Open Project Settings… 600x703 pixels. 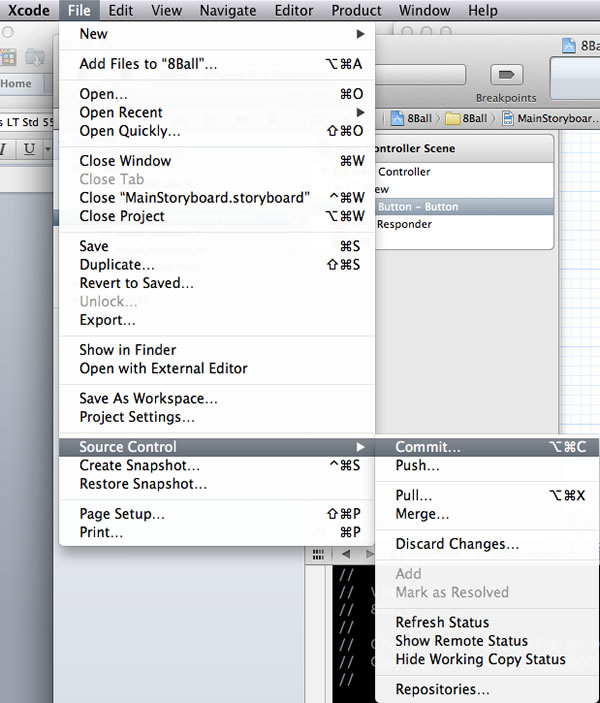pos(217,417)
